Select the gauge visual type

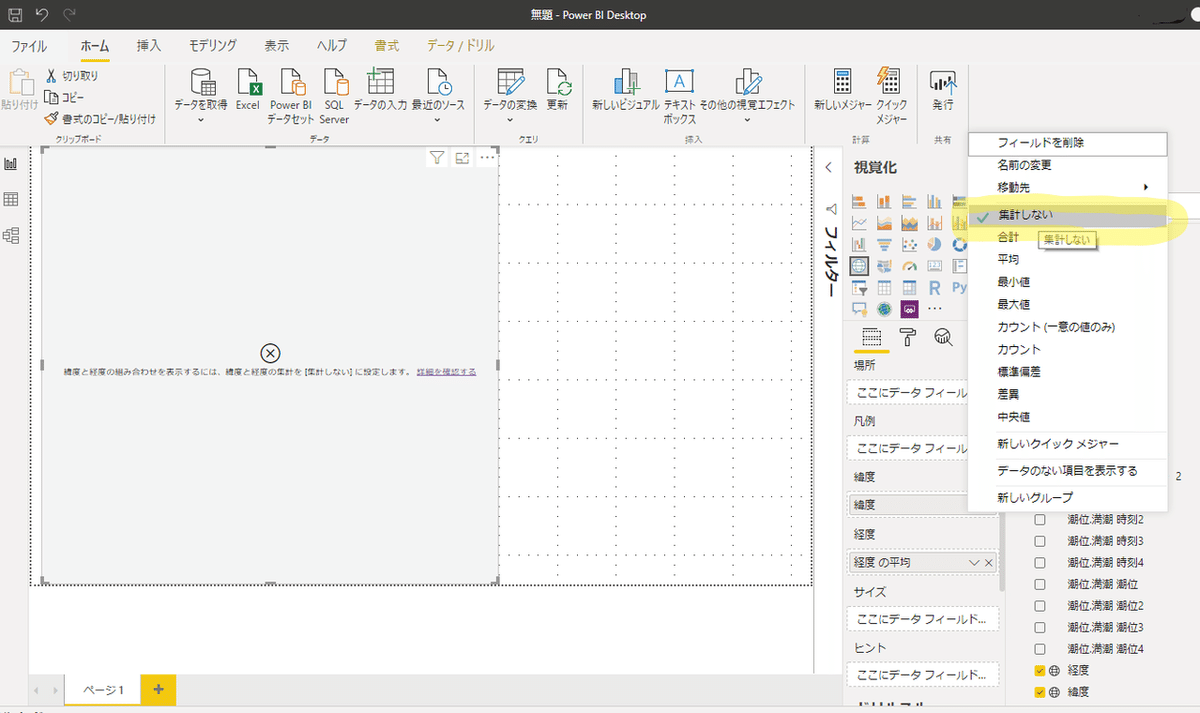pos(909,266)
